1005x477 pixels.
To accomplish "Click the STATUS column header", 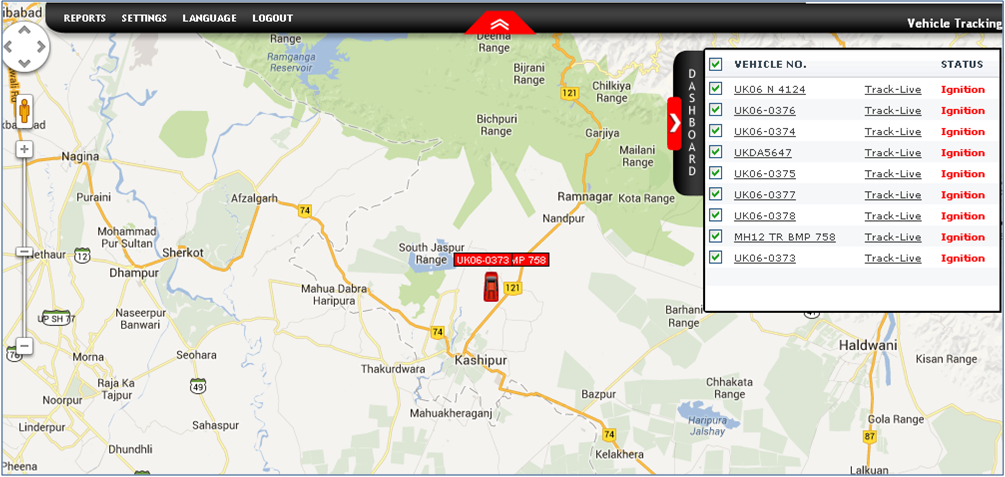I will point(961,64).
